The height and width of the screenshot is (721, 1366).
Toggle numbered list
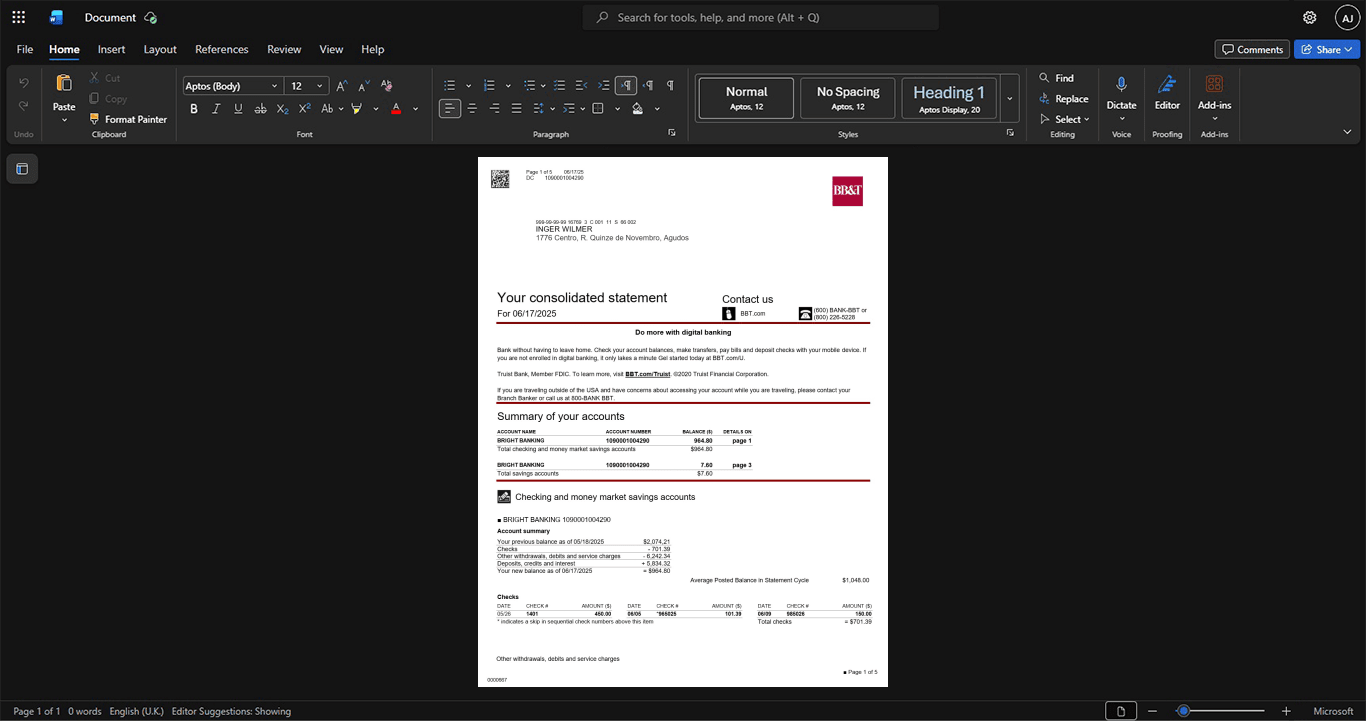pyautogui.click(x=490, y=86)
